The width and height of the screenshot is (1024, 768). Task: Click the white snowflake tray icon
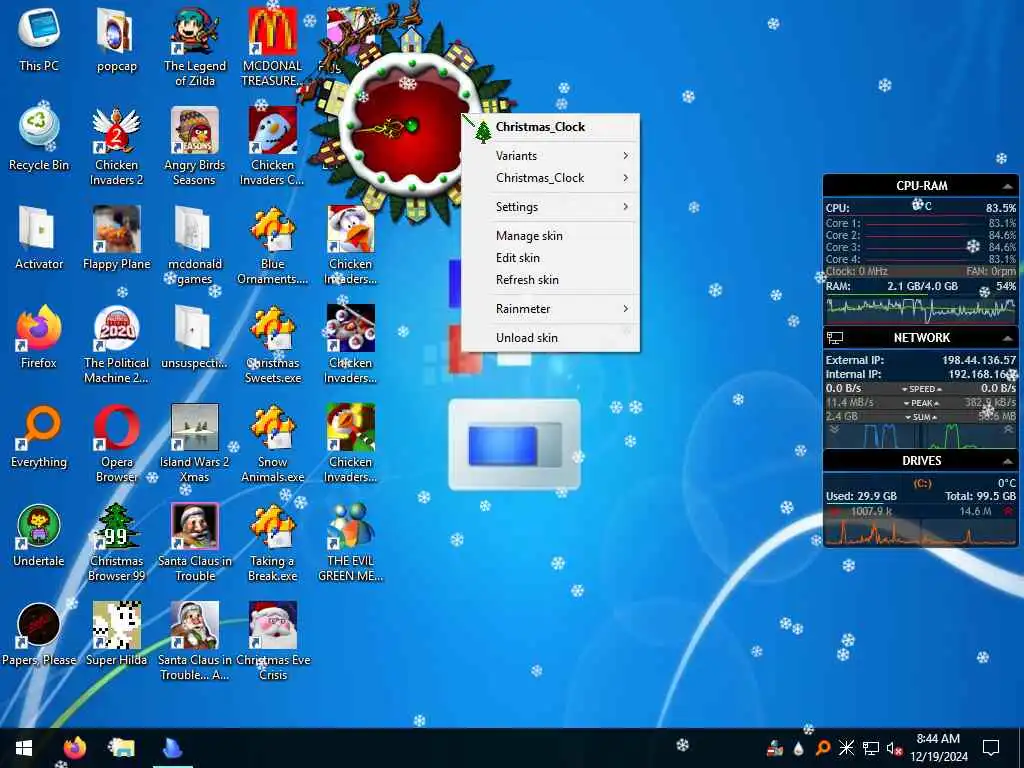(846, 748)
